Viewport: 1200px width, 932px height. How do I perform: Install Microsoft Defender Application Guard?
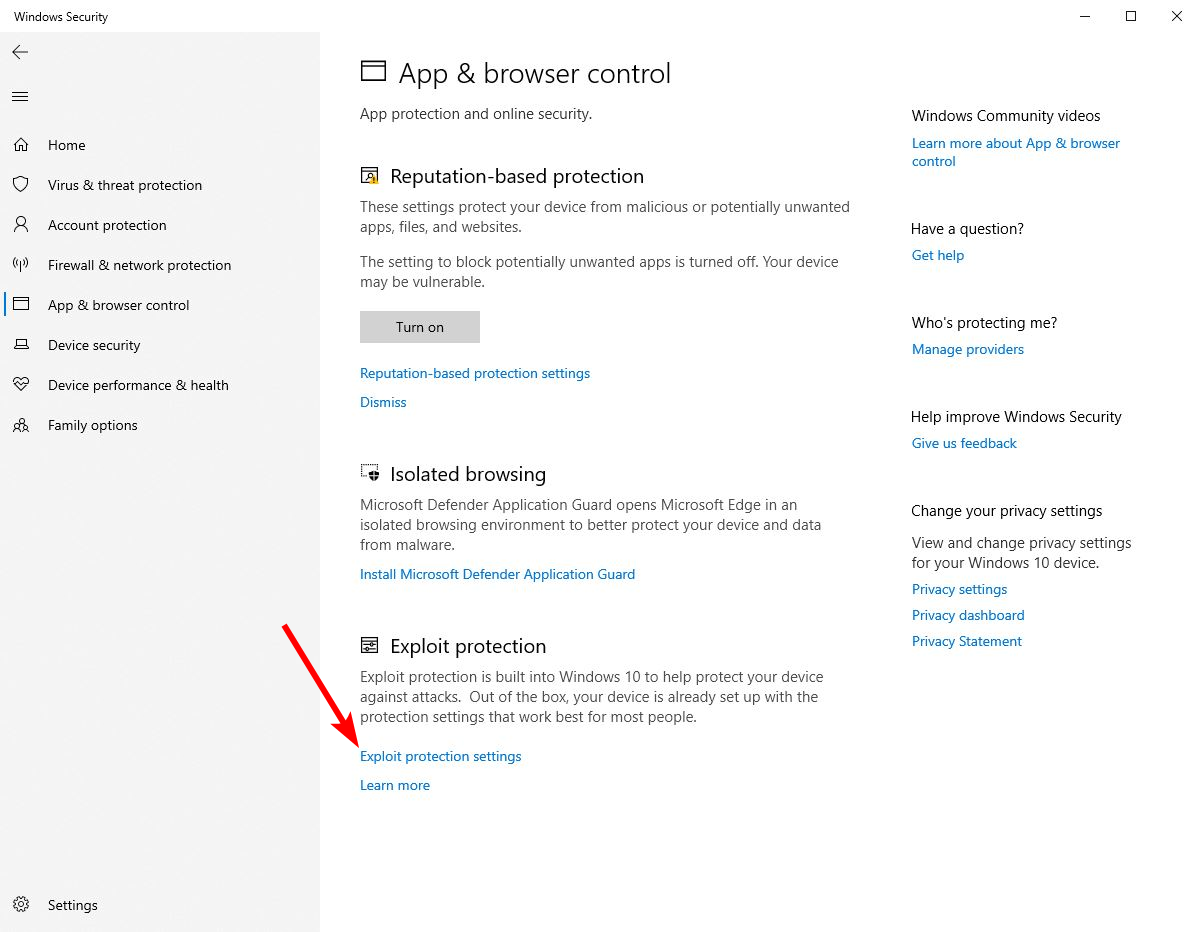point(497,574)
